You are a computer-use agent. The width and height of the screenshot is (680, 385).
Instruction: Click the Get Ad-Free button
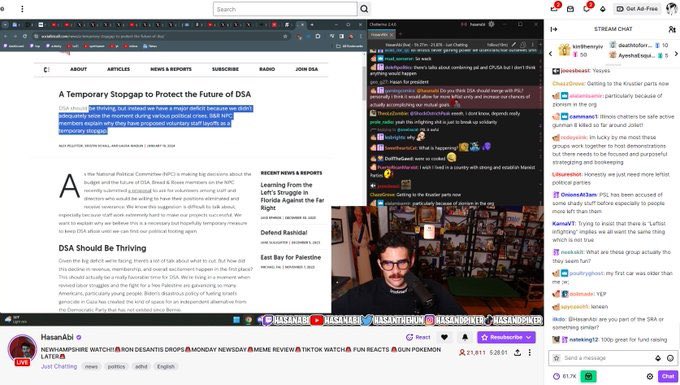pos(637,9)
